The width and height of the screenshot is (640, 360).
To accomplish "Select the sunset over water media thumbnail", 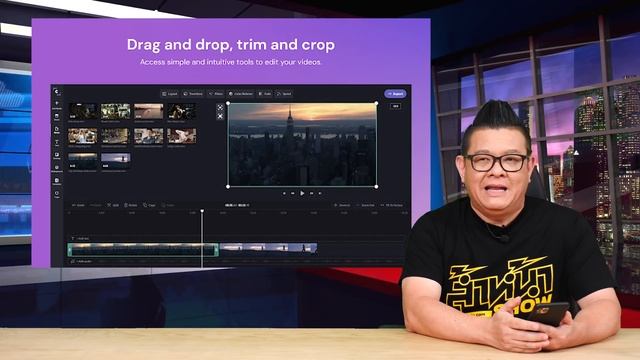I will click(x=149, y=111).
